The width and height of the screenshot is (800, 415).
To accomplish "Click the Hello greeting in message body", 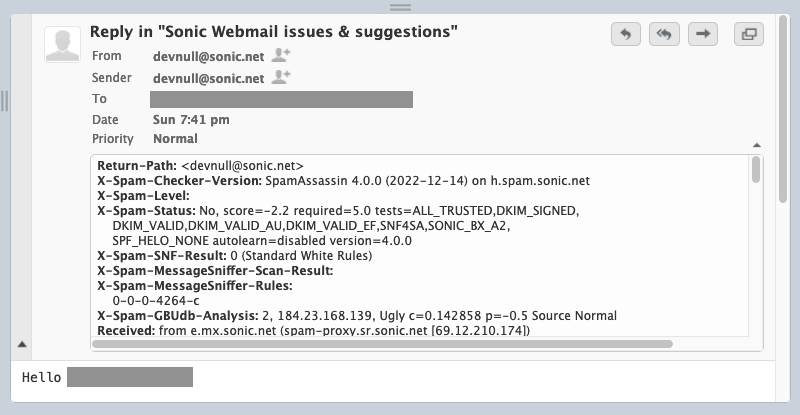I will click(41, 377).
